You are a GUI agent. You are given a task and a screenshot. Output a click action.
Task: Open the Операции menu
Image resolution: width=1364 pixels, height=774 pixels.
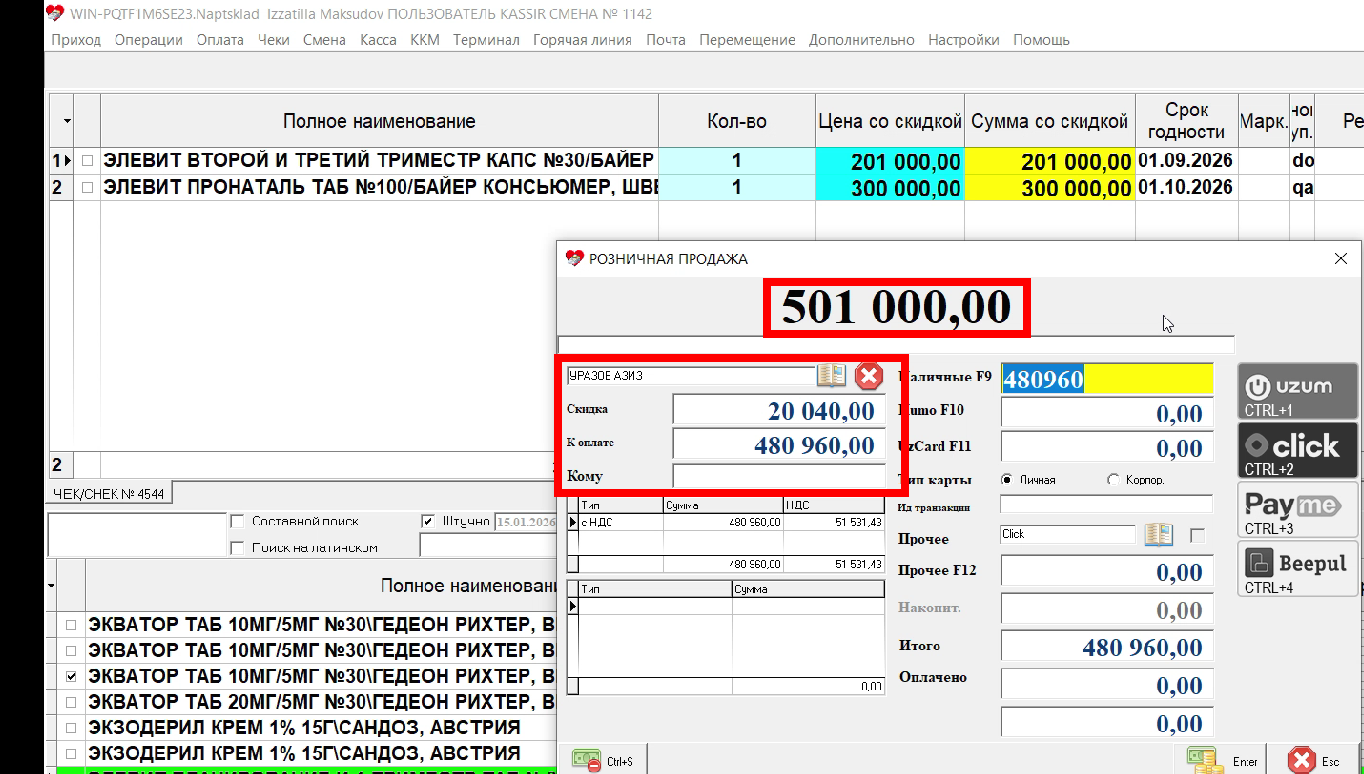pyautogui.click(x=149, y=40)
